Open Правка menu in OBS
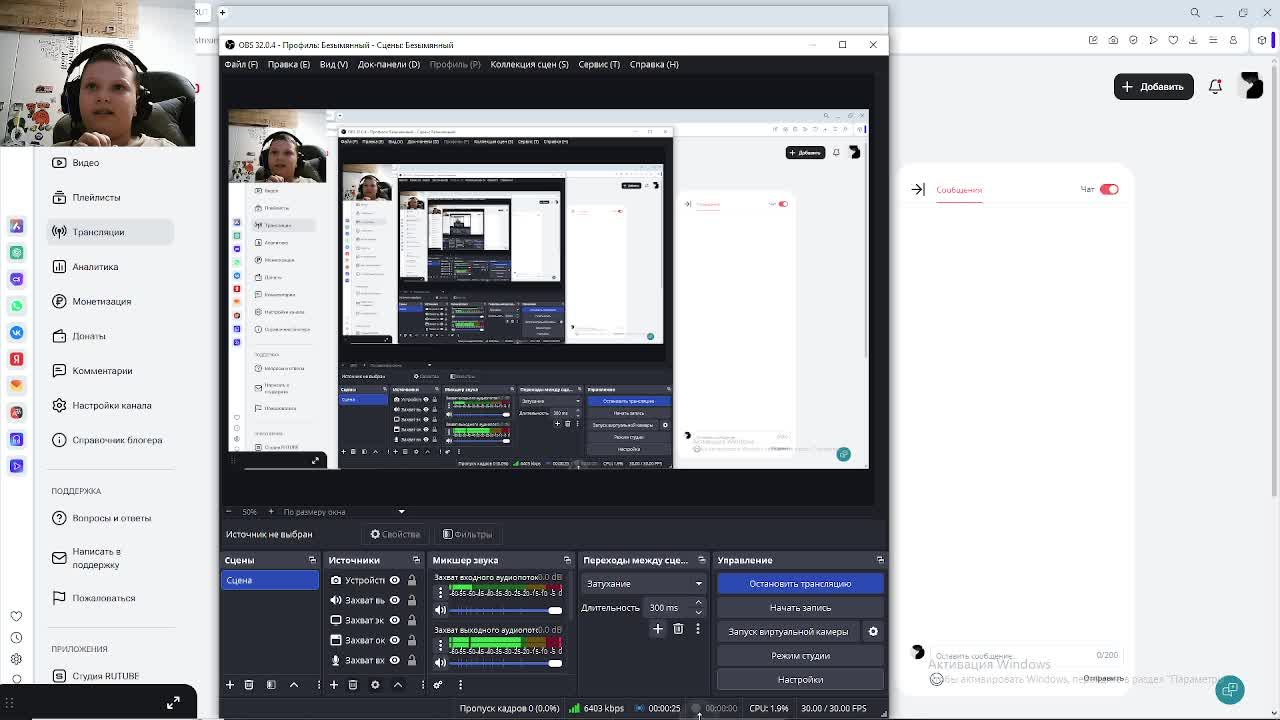This screenshot has width=1280, height=720. (x=288, y=64)
